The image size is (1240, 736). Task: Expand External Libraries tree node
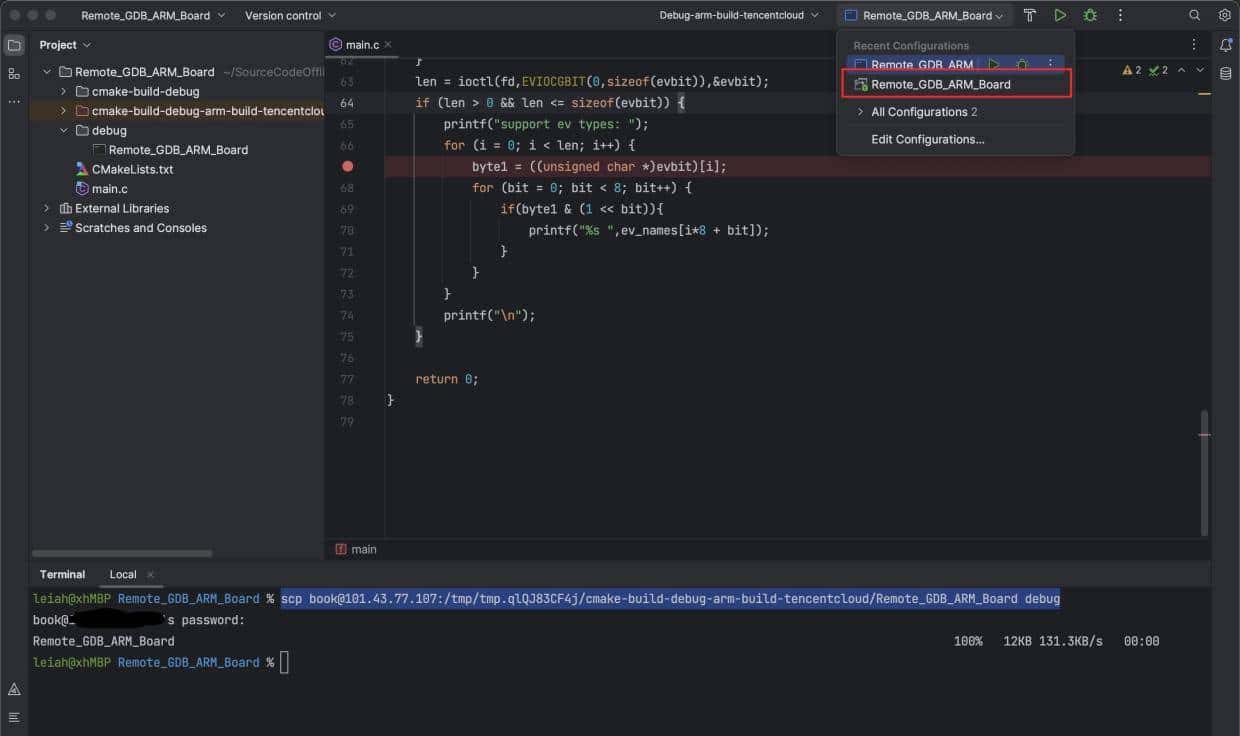pyautogui.click(x=47, y=208)
